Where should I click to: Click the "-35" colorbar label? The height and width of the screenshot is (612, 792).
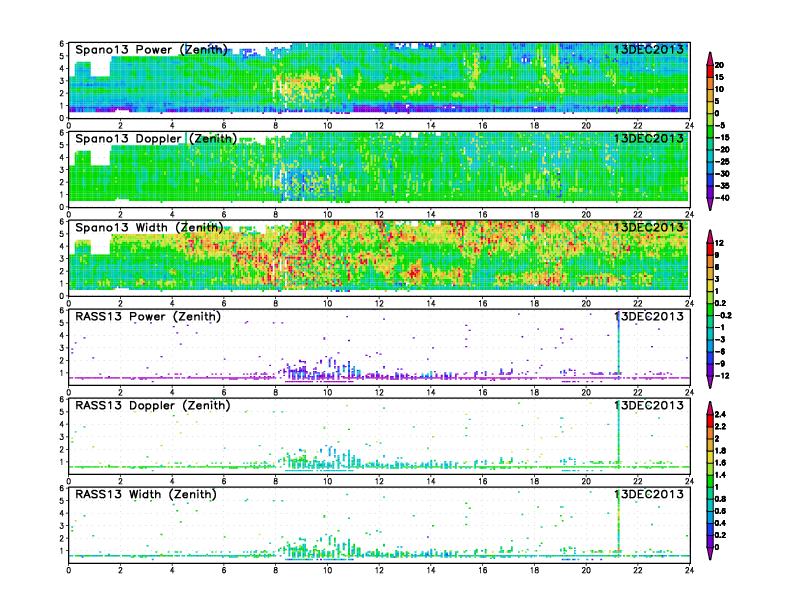click(x=722, y=186)
